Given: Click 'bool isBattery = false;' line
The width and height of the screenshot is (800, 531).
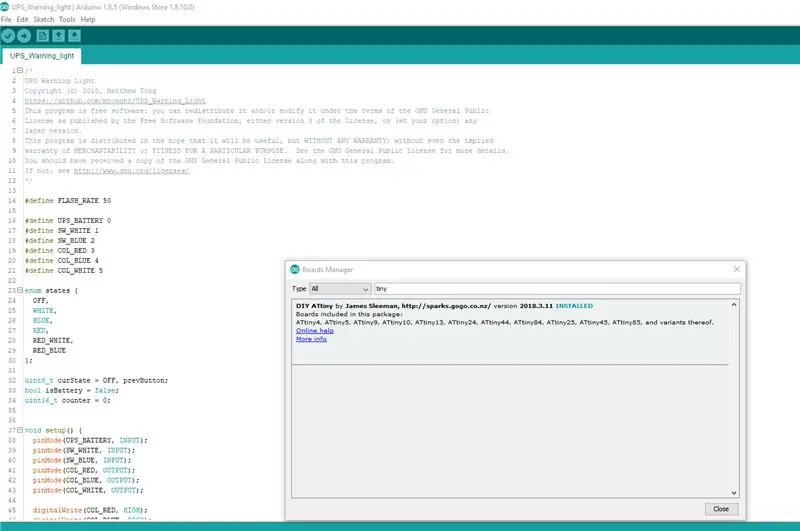Looking at the screenshot, I should tap(72, 390).
